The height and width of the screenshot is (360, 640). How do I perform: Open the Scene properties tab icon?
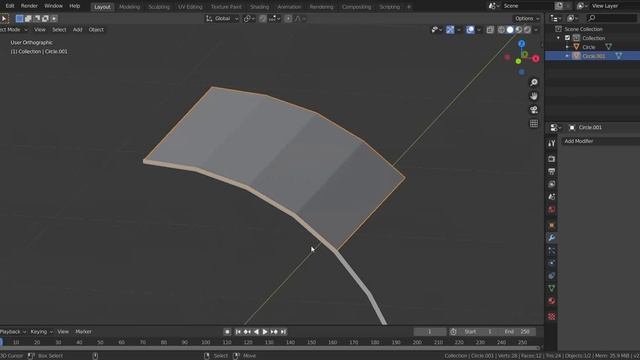coord(551,197)
